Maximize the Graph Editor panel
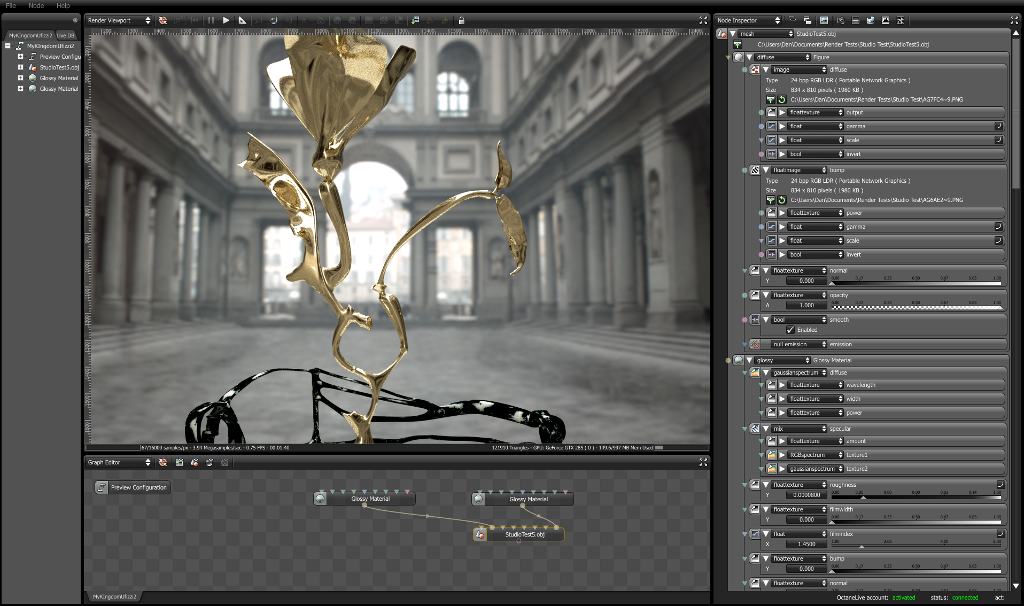This screenshot has height=606, width=1024. pos(703,462)
